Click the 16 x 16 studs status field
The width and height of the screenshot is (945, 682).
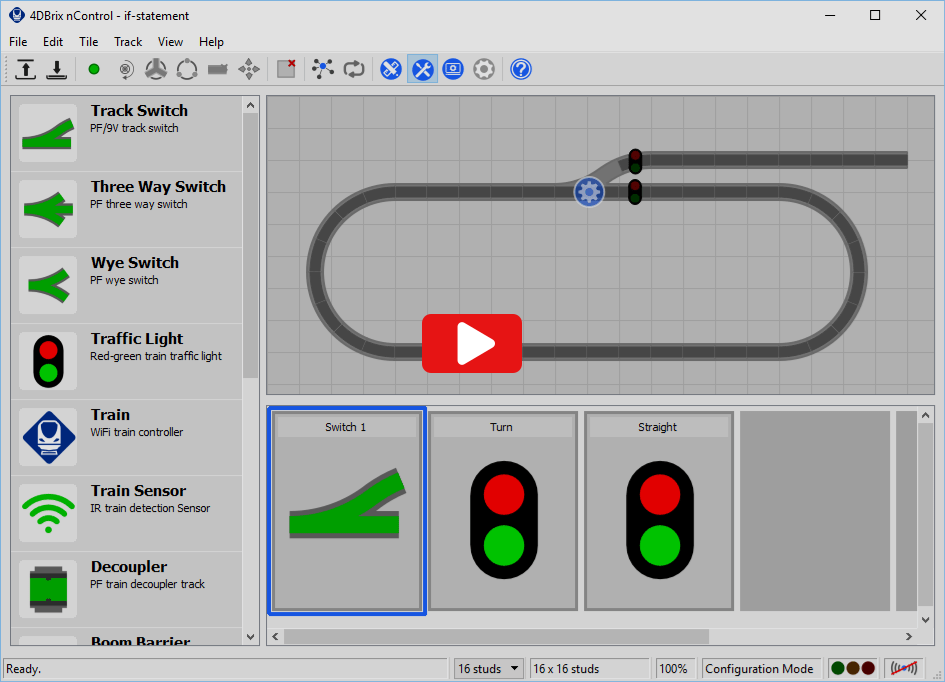(x=588, y=669)
